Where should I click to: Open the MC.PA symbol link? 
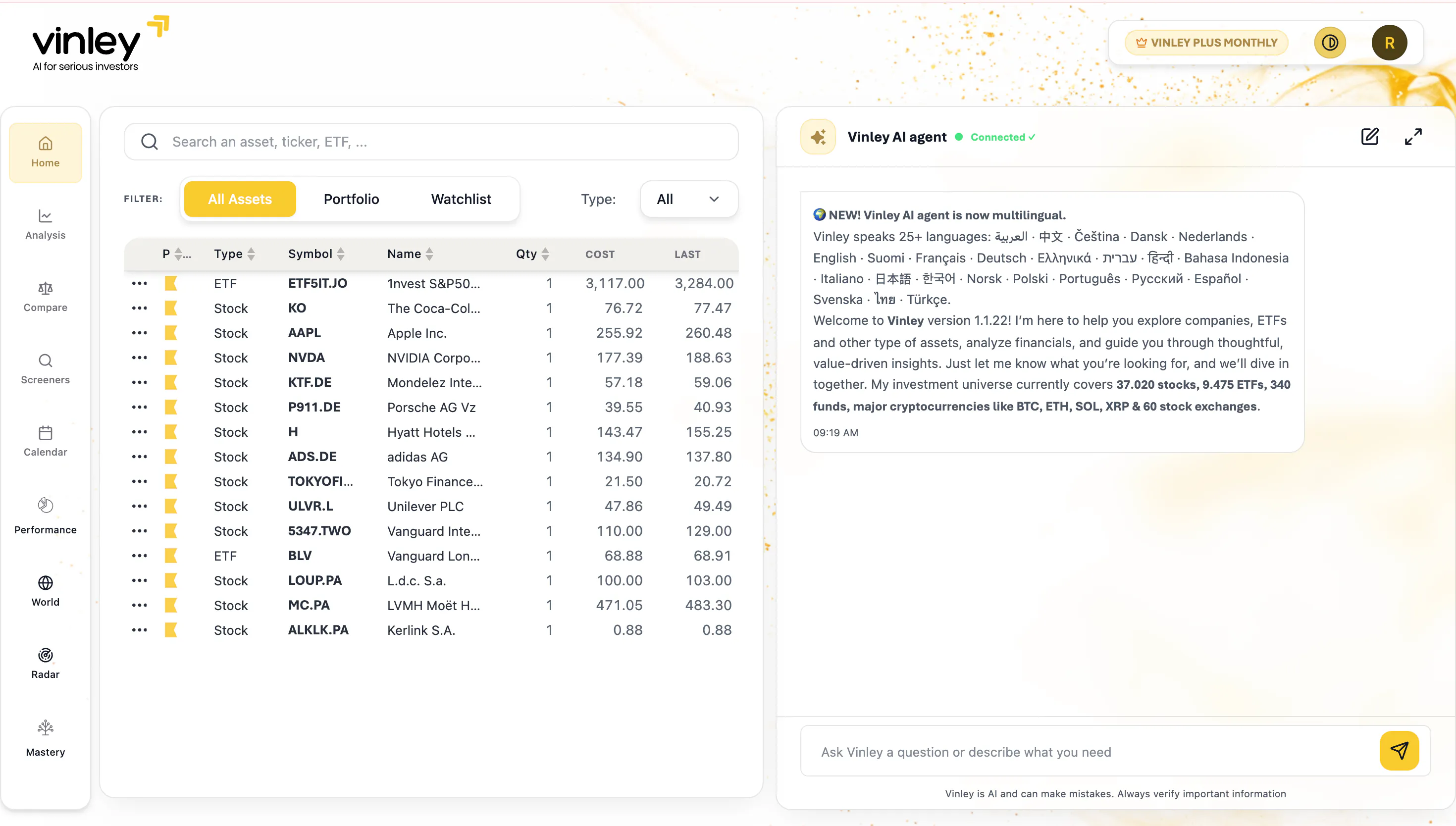tap(309, 605)
